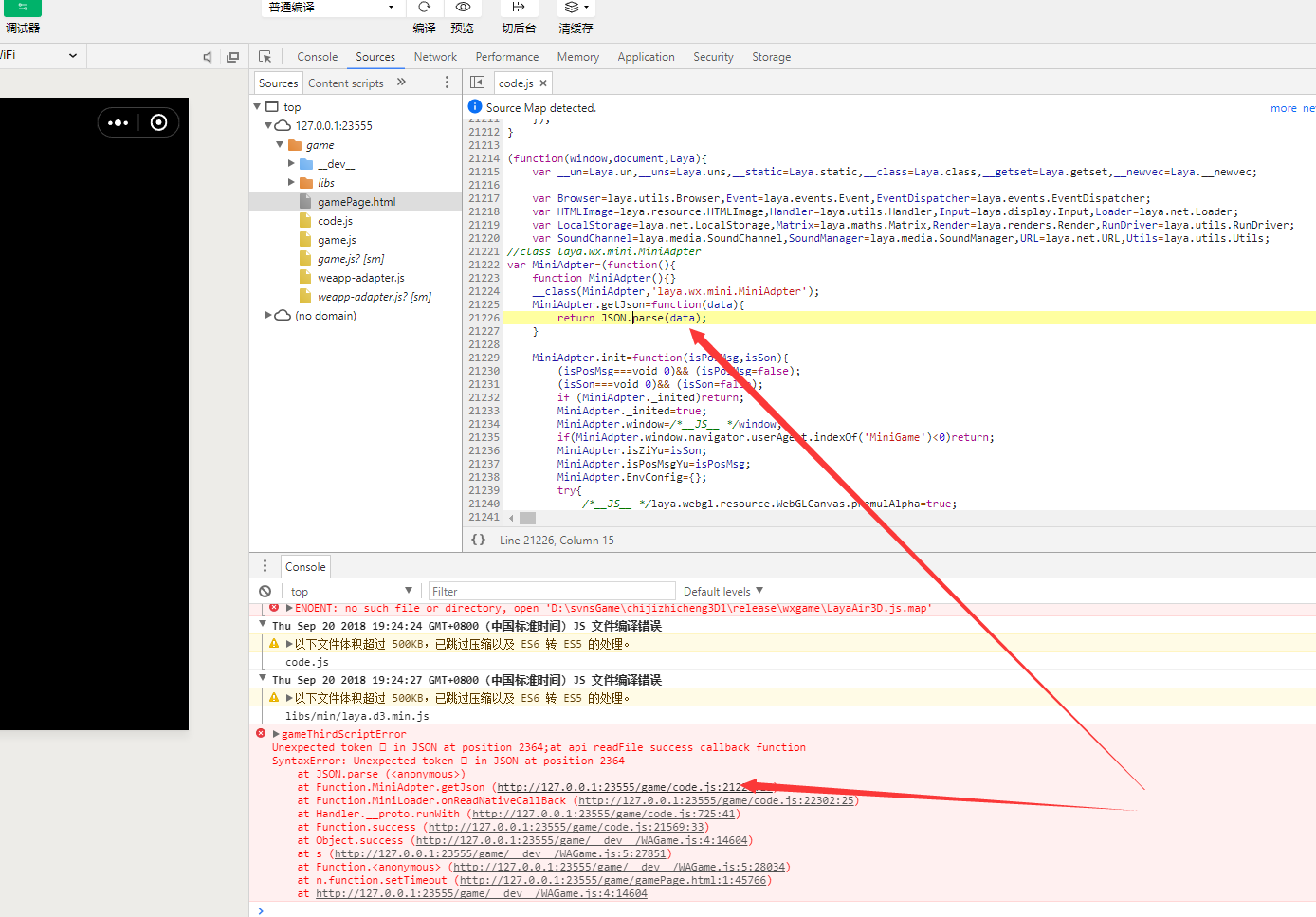Click the console Filter input field
The image size is (1316, 917).
click(552, 591)
